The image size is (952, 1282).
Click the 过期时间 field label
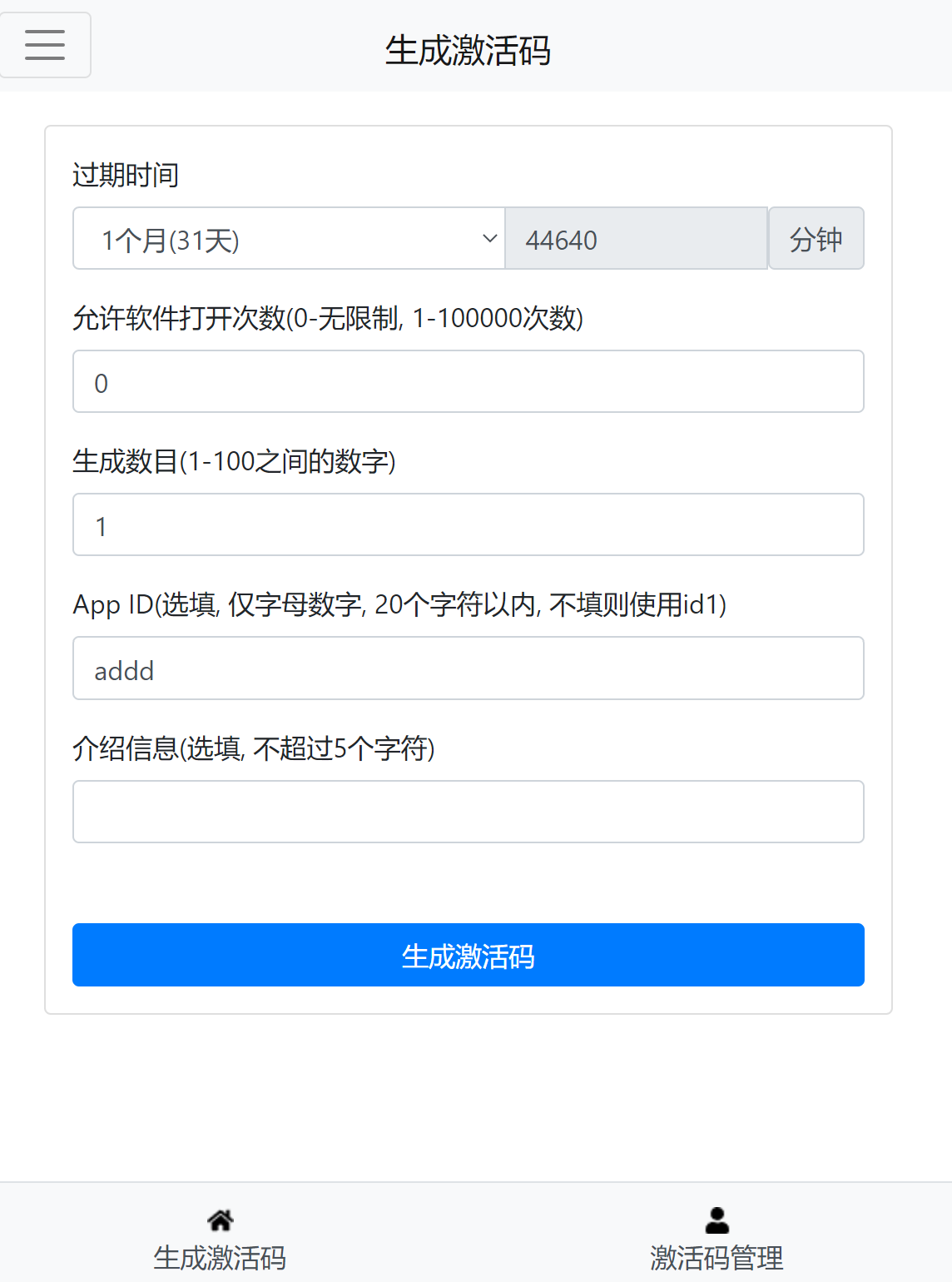pyautogui.click(x=126, y=175)
